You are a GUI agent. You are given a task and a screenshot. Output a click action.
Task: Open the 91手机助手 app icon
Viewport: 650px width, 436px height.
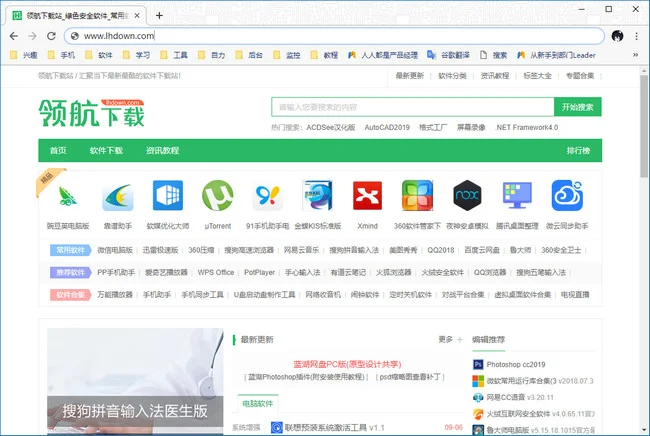point(267,196)
